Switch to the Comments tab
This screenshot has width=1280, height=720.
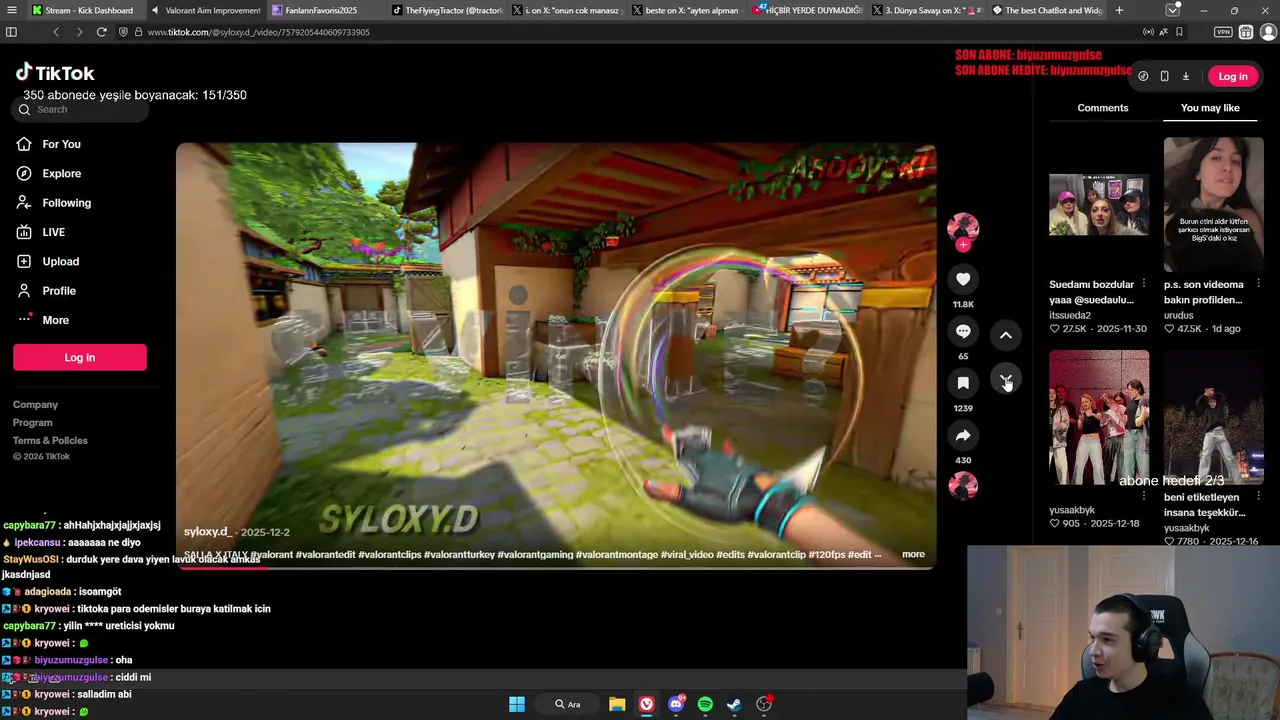click(1103, 108)
